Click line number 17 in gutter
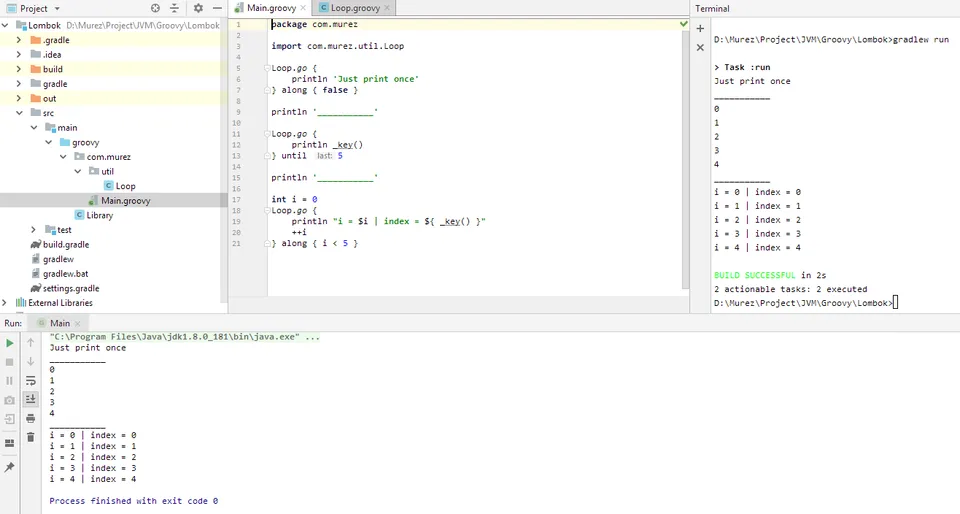Image resolution: width=960 pixels, height=514 pixels. coord(238,199)
